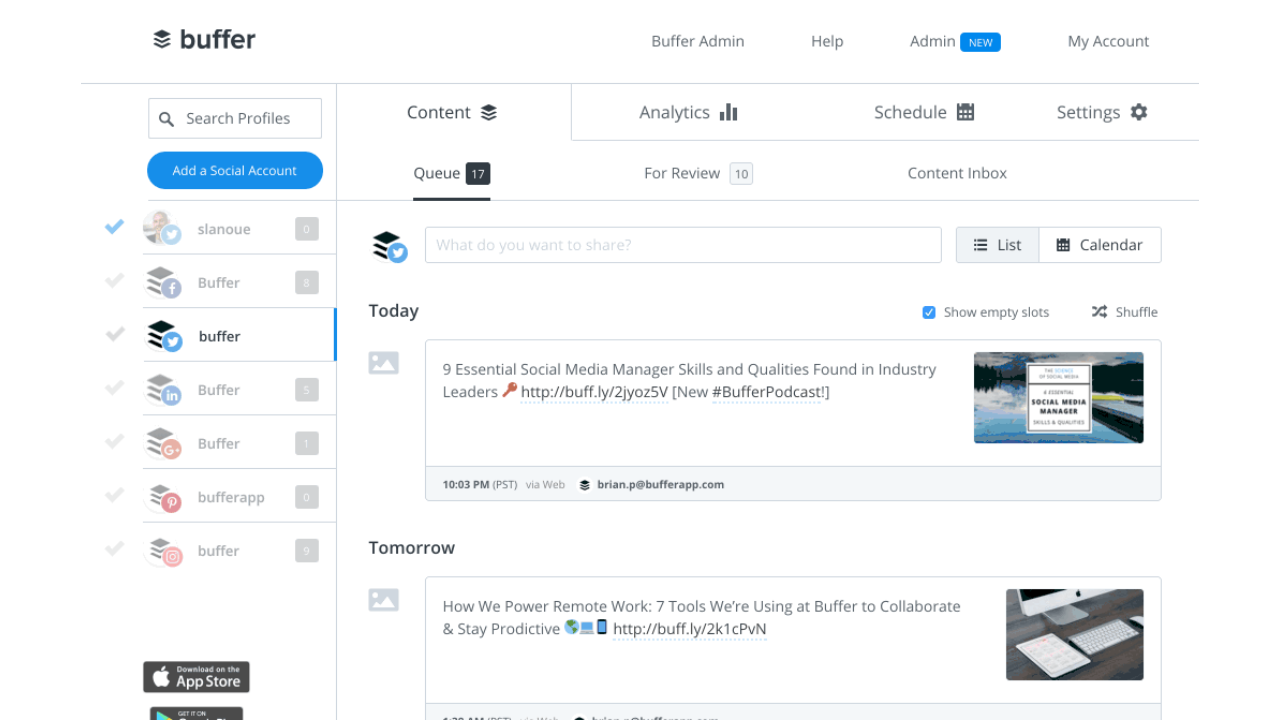Click the Tomorrow heading

(412, 548)
